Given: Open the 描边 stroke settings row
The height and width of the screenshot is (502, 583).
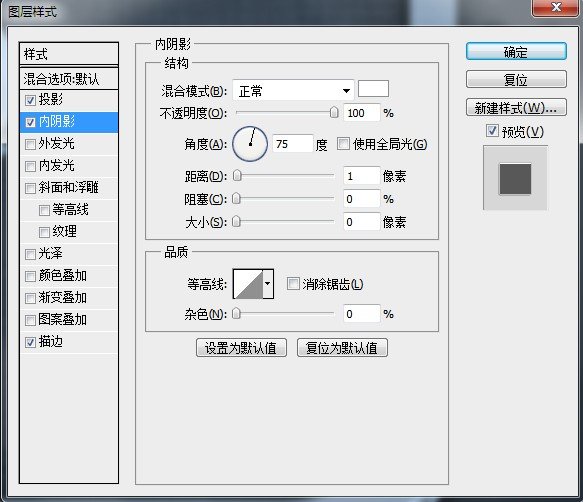Looking at the screenshot, I should [69, 342].
